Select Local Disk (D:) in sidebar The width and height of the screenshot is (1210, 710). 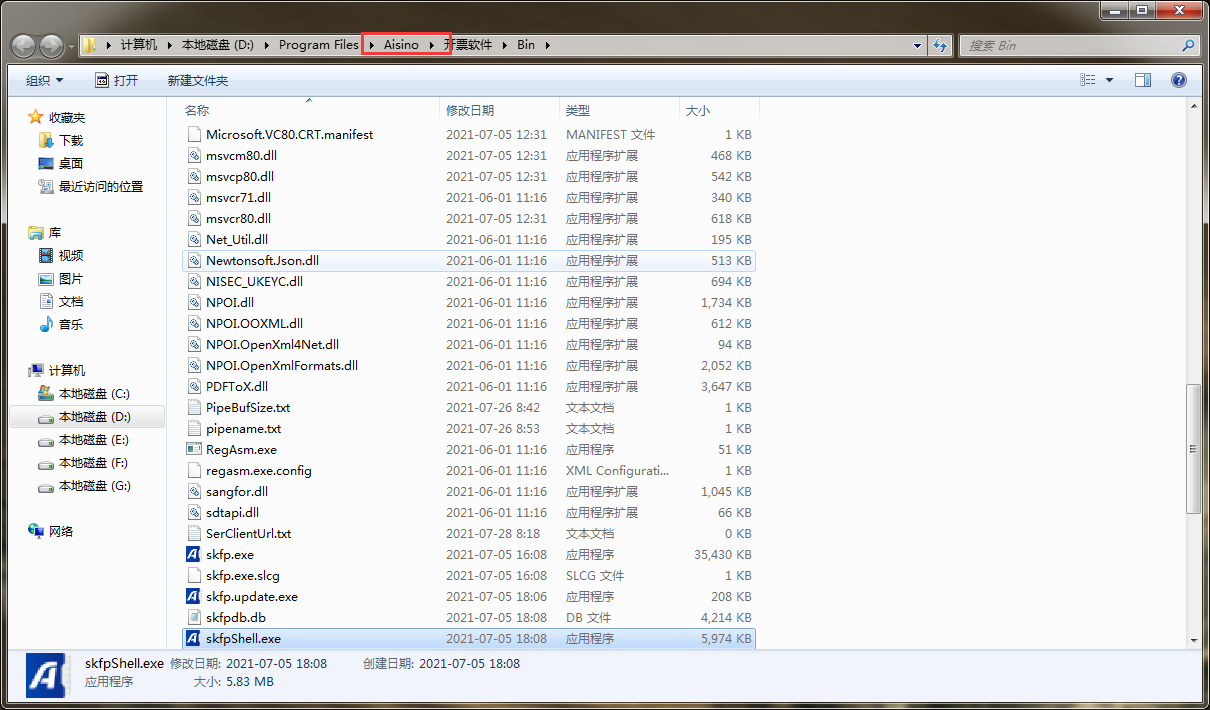coord(88,416)
